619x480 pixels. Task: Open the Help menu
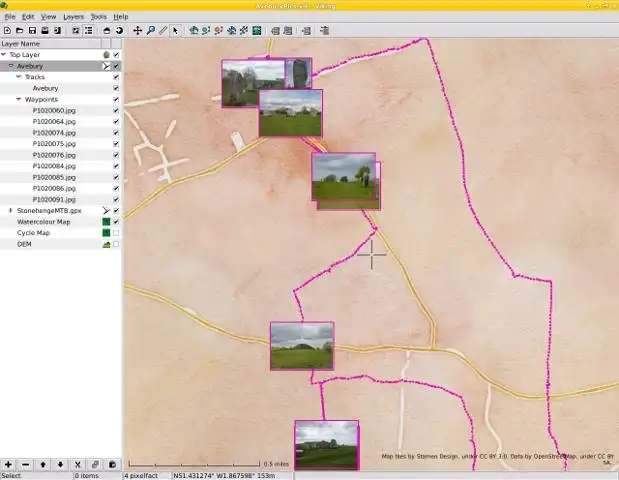pos(121,17)
